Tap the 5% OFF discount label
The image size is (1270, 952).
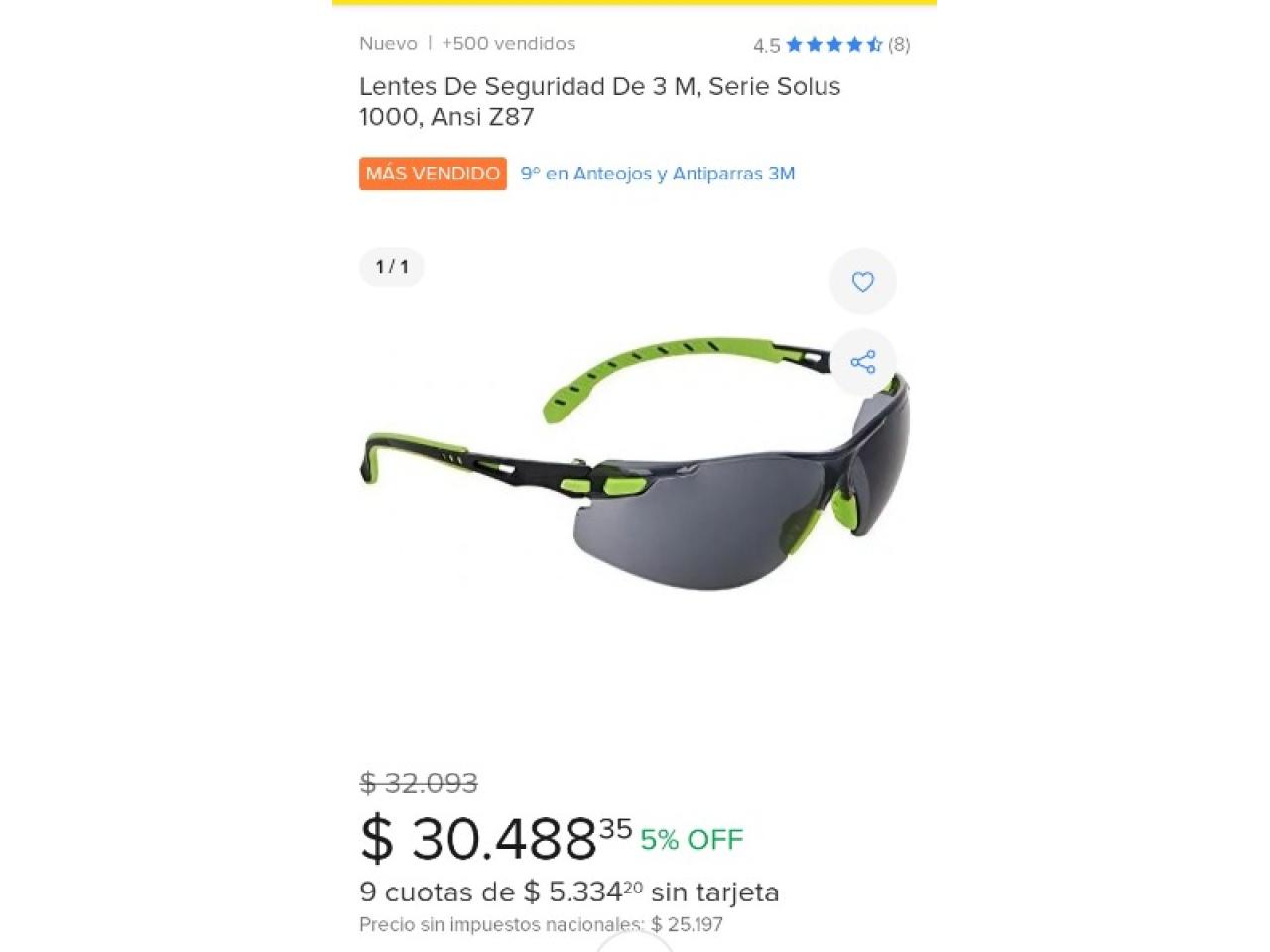click(692, 840)
